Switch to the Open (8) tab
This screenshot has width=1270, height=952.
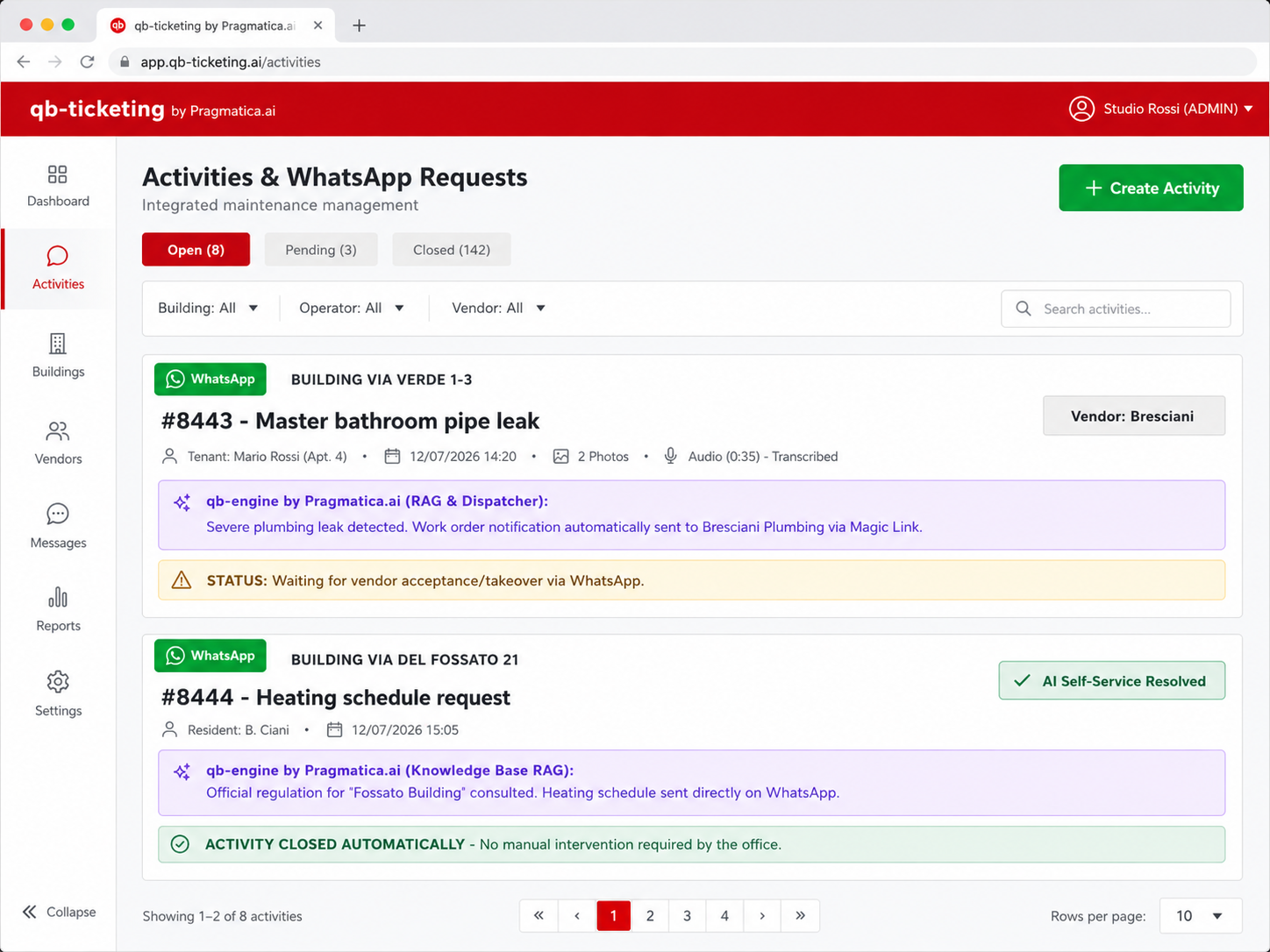click(196, 250)
